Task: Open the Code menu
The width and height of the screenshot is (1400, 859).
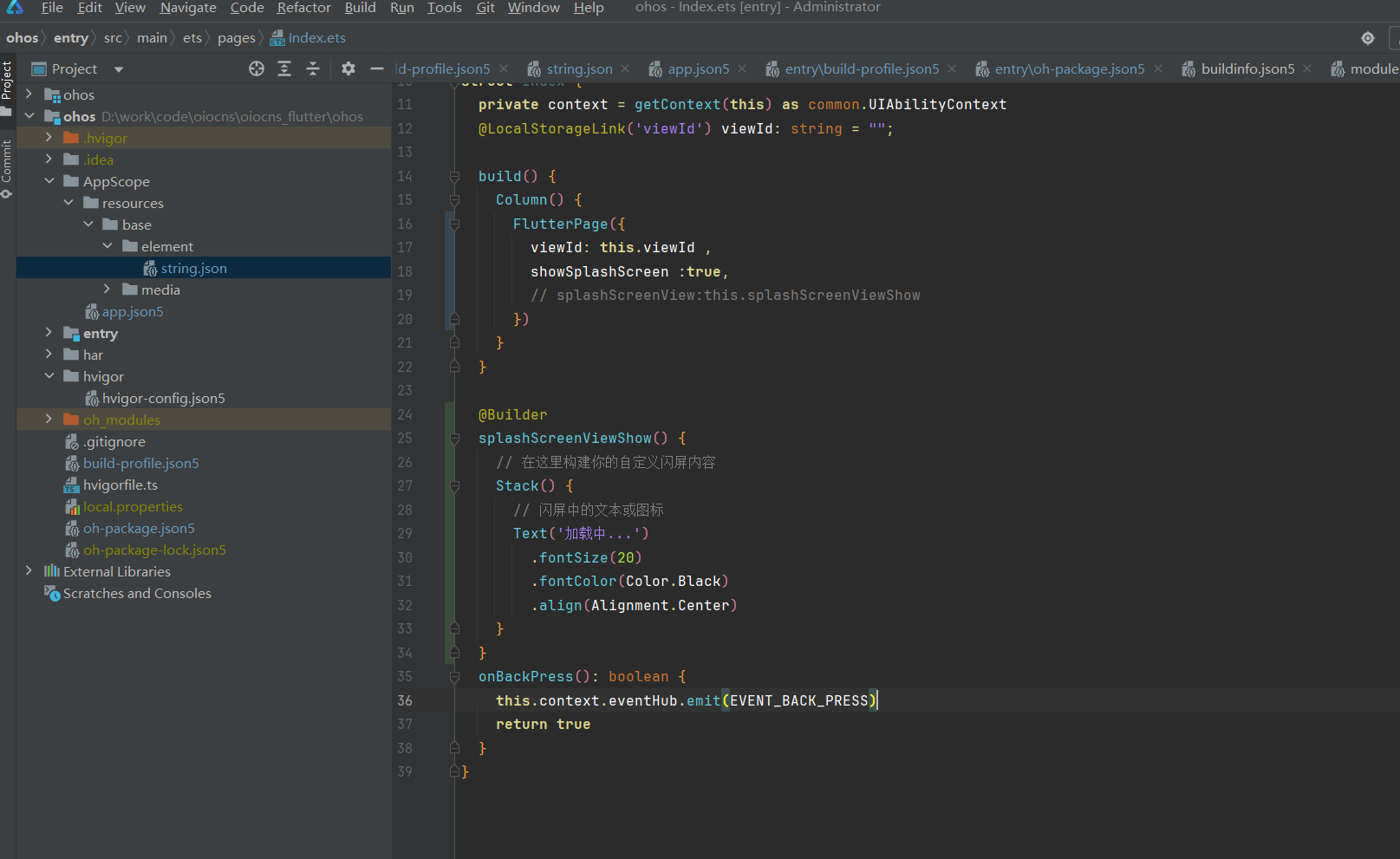Action: click(x=247, y=8)
